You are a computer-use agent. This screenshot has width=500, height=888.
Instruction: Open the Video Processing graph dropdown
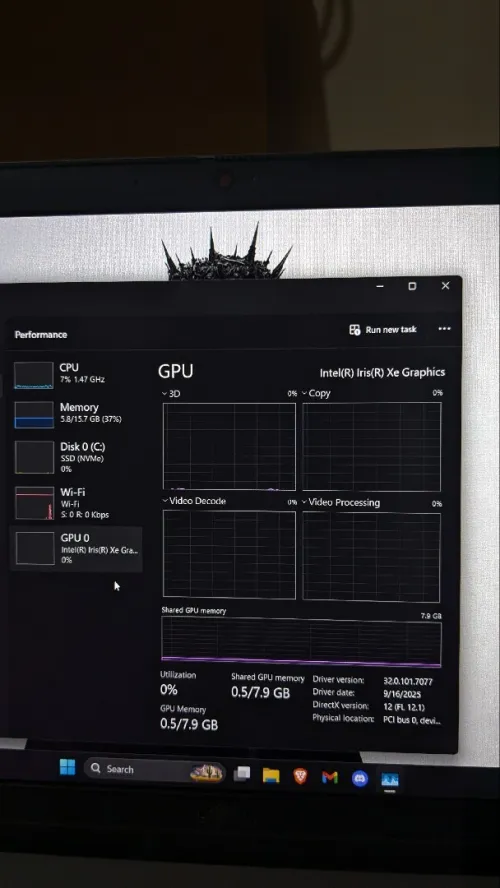(x=340, y=503)
